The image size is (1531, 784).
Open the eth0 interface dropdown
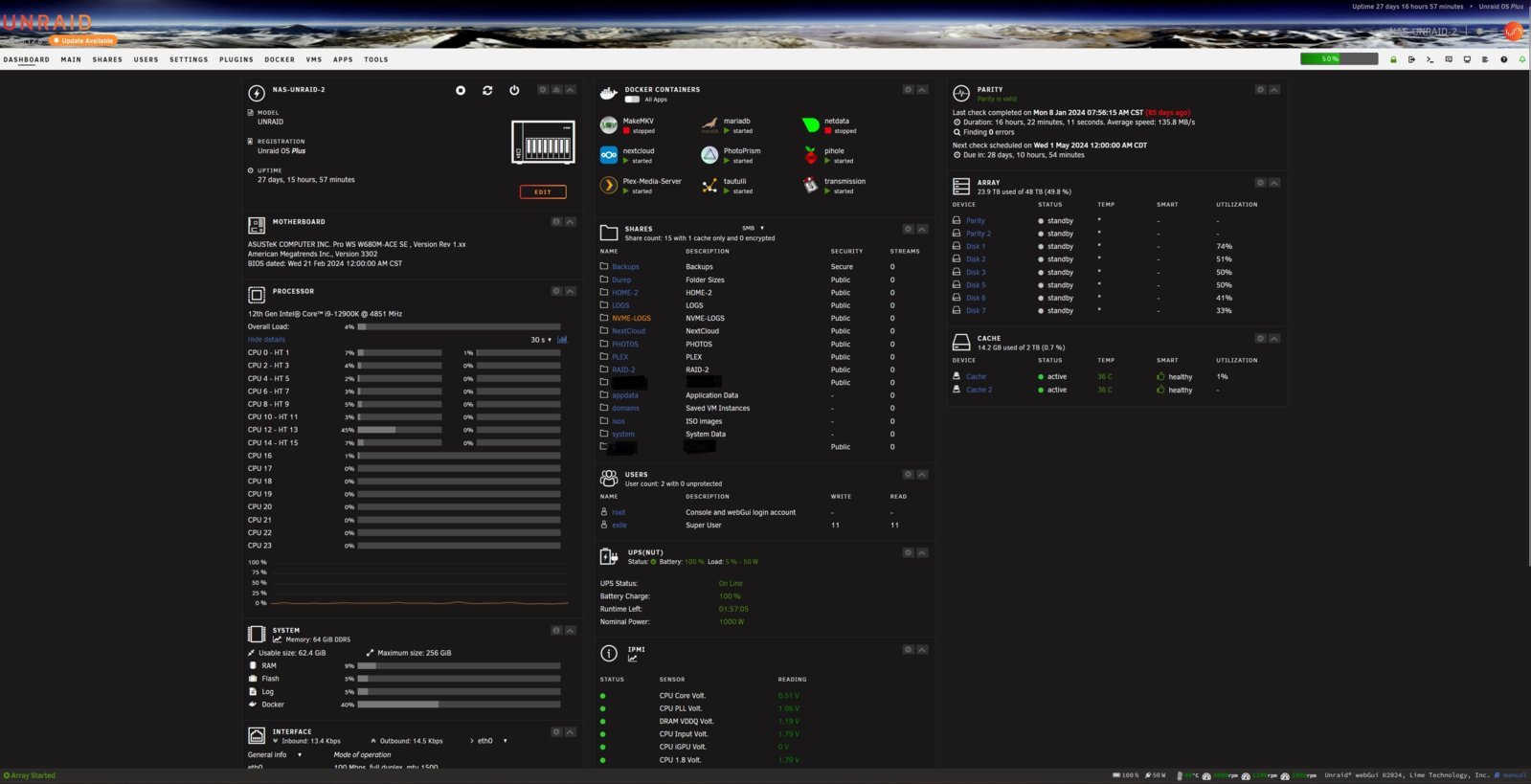[492, 741]
